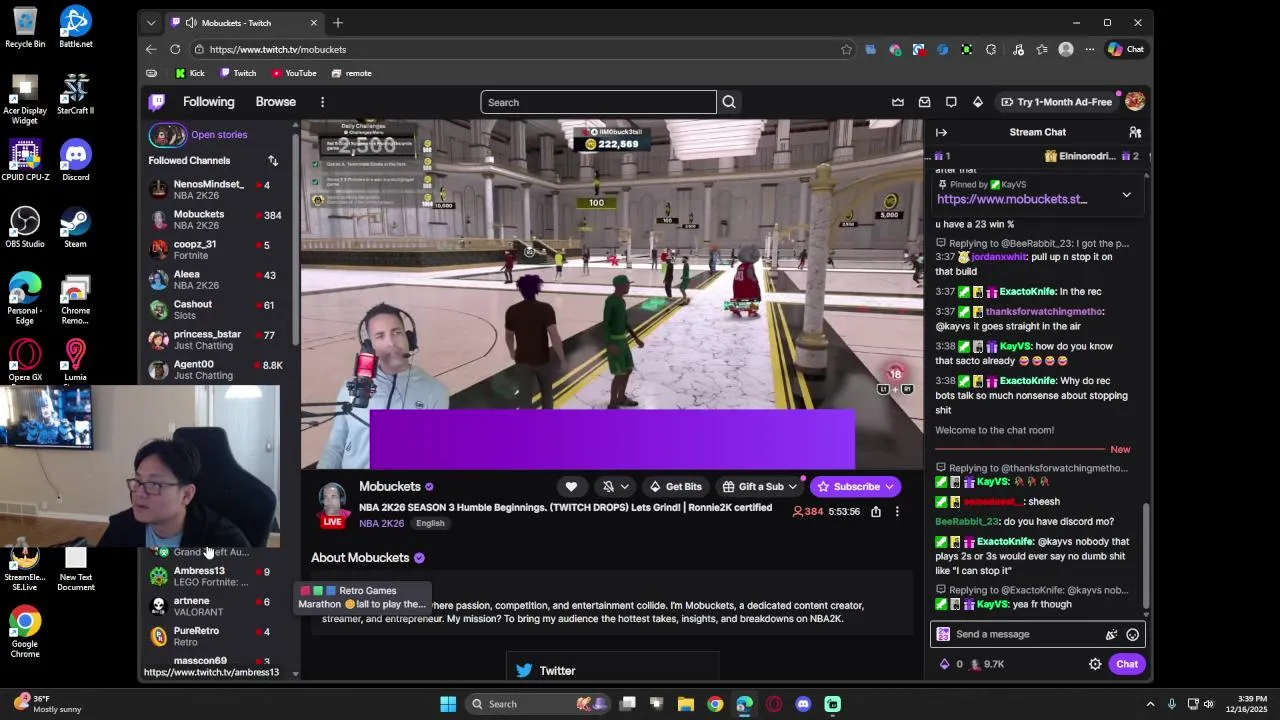Open the whispers speech bubble icon
The image size is (1280, 720).
point(951,102)
